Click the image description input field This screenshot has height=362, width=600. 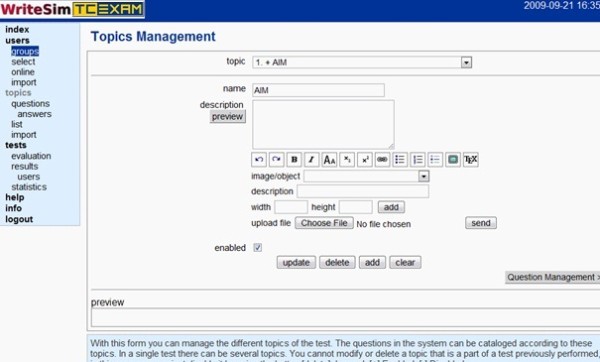click(363, 191)
